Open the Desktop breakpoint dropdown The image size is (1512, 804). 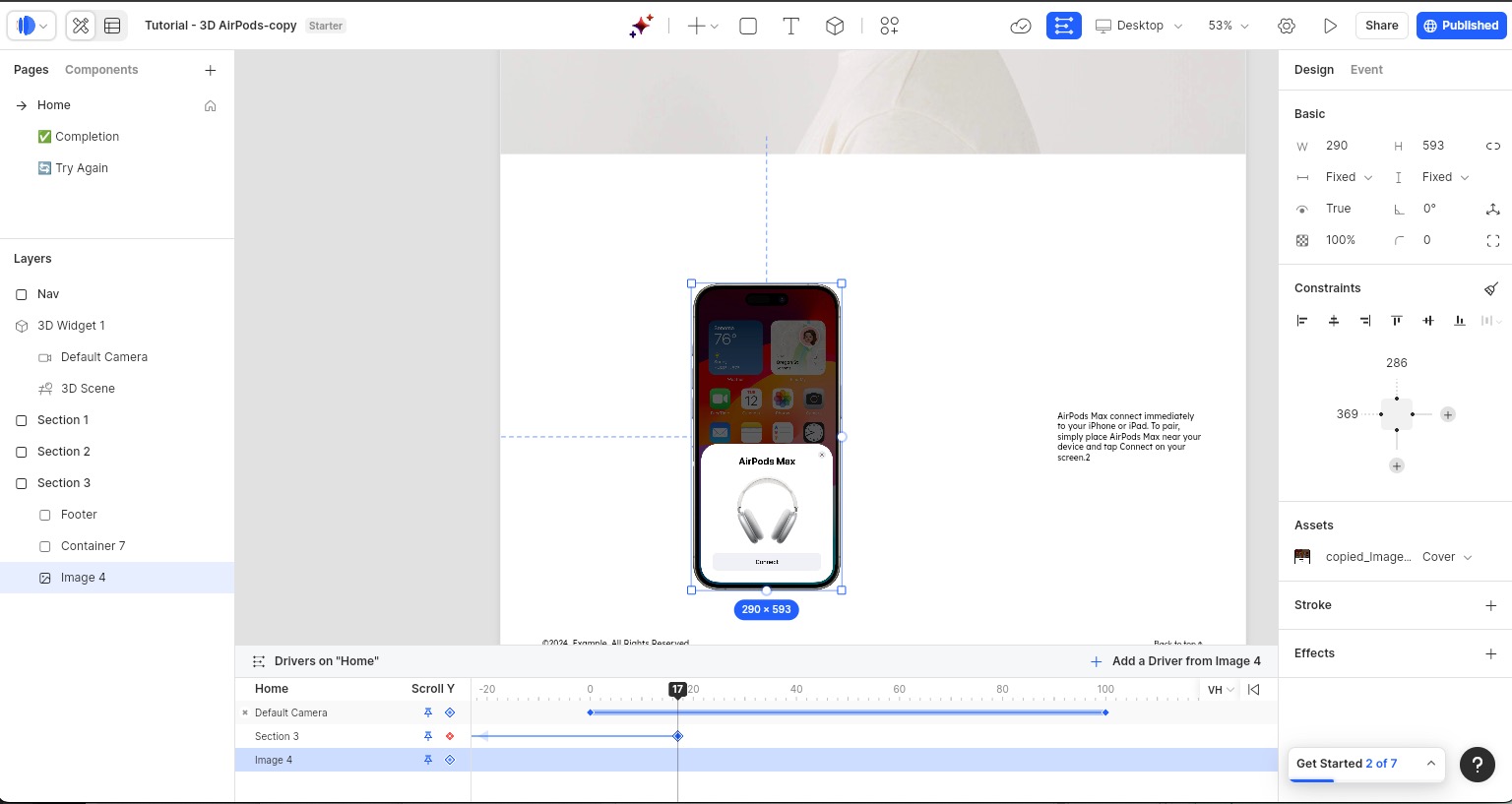(1139, 26)
